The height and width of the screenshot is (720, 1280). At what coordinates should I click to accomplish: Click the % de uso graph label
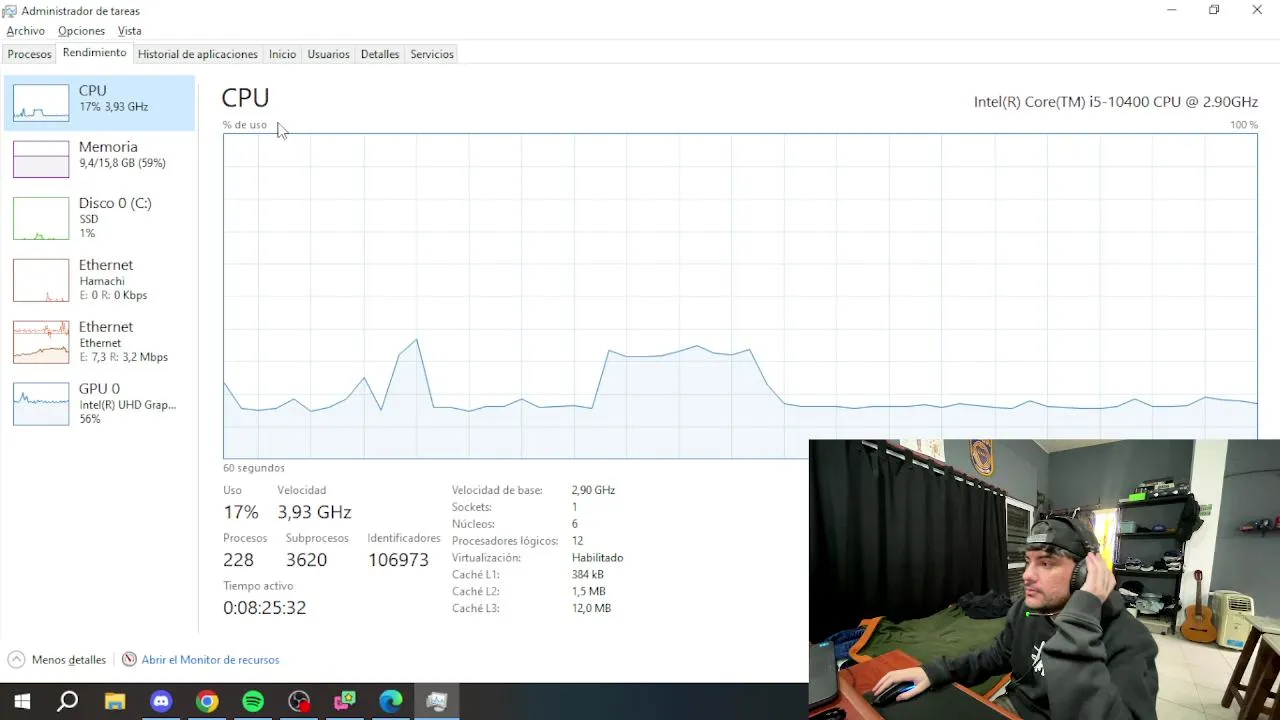pos(245,125)
